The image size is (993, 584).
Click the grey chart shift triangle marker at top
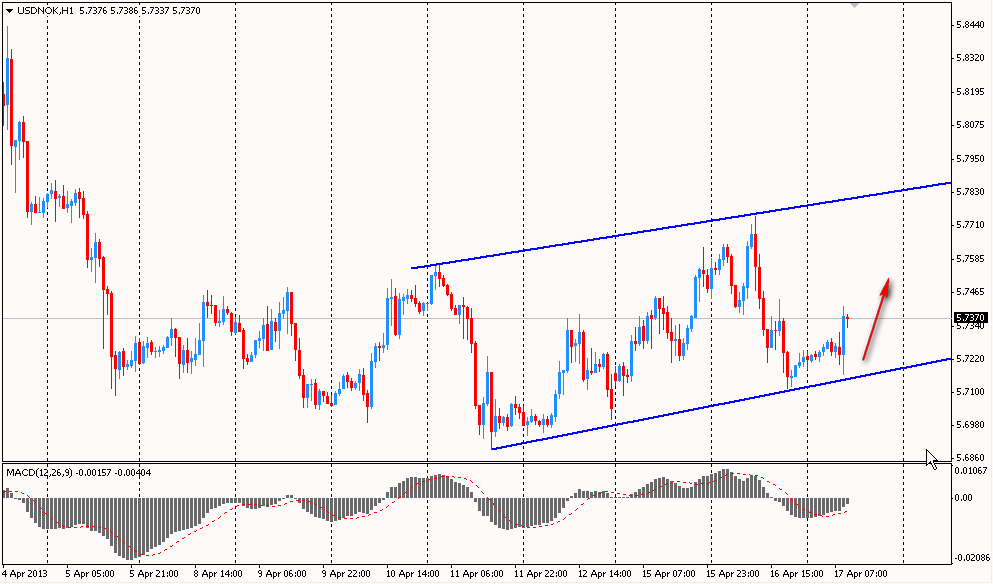pos(855,4)
